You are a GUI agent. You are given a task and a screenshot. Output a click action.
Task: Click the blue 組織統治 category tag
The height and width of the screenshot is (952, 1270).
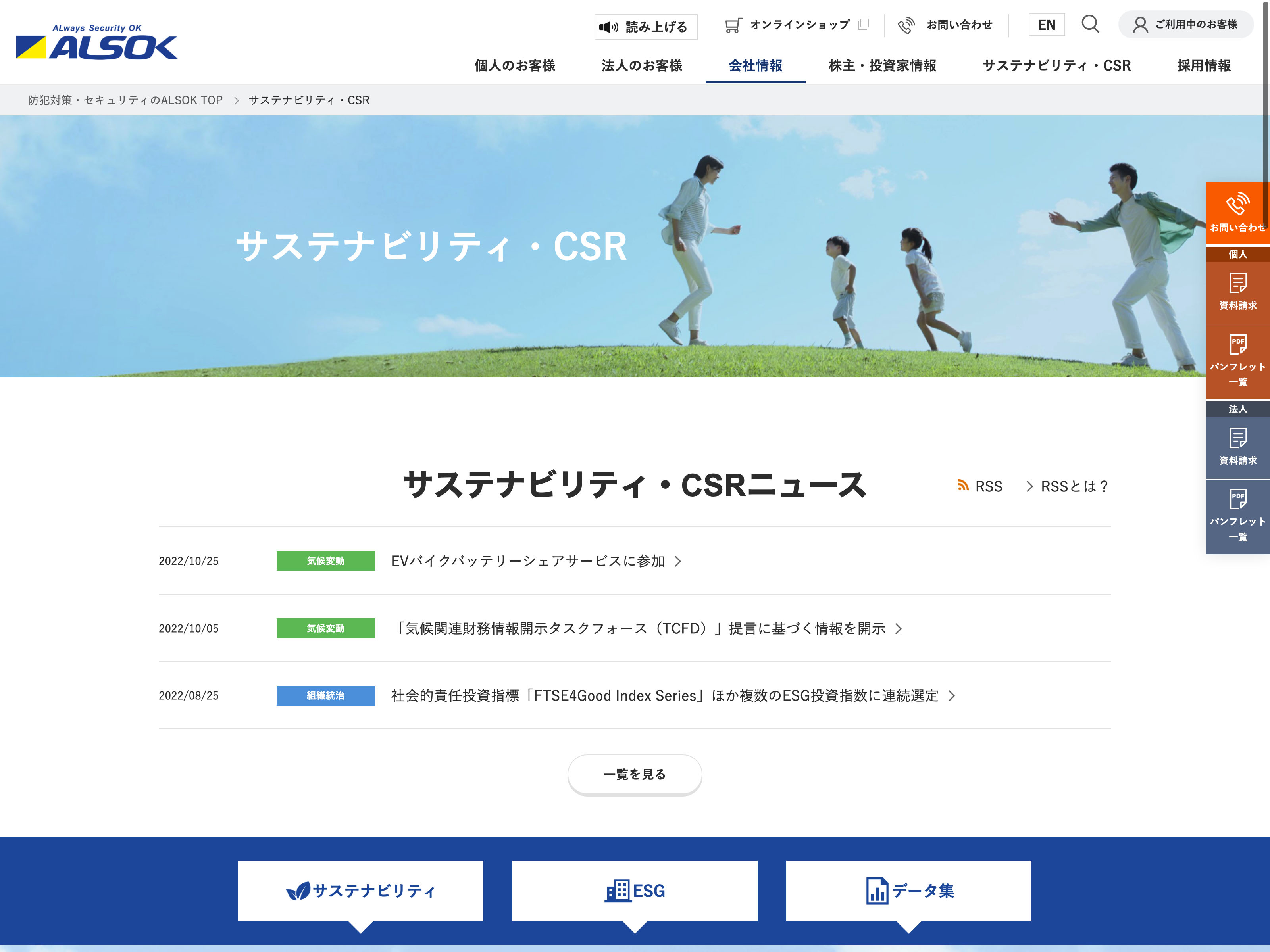point(325,695)
